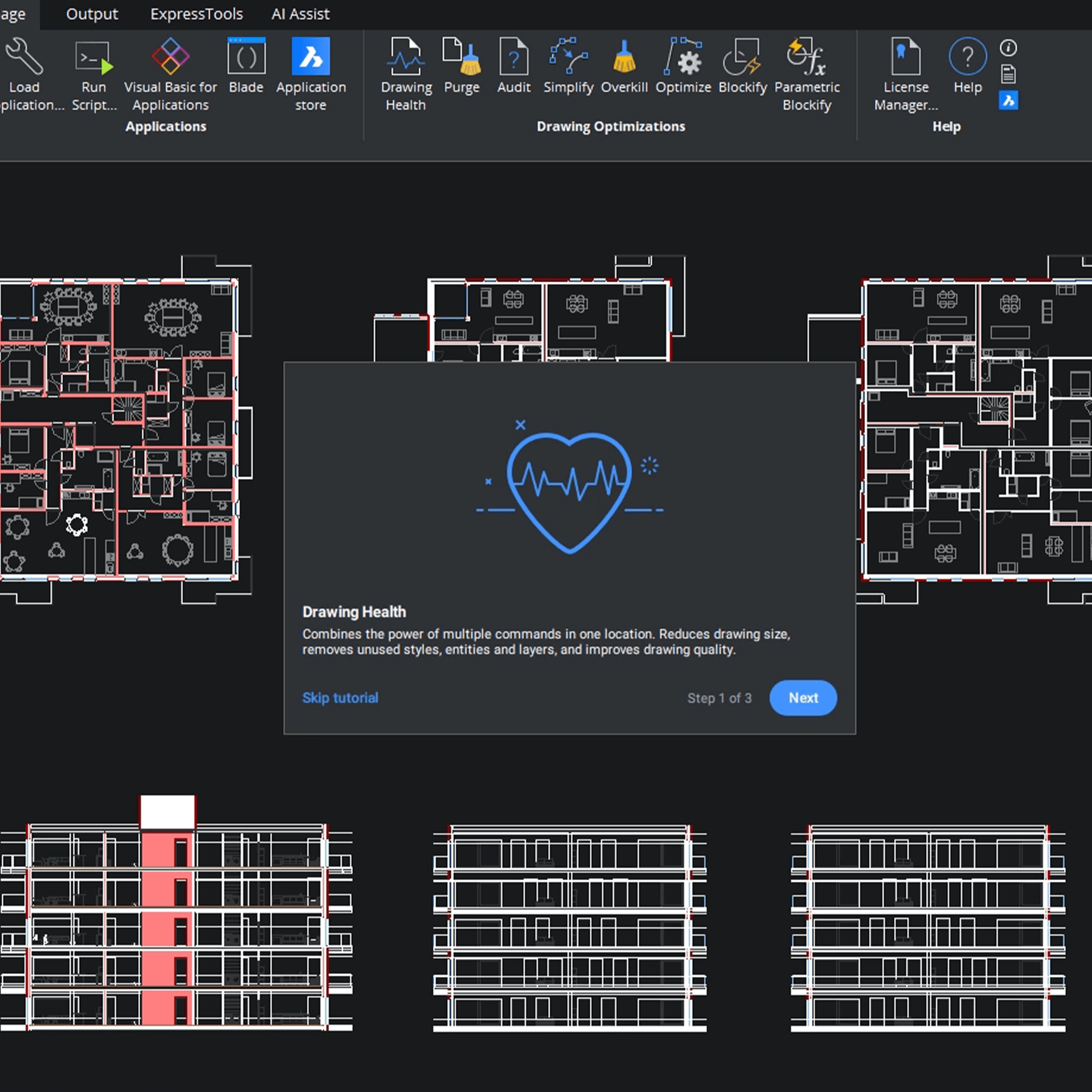The image size is (1092, 1092).
Task: Select the Purge tool
Action: (x=462, y=66)
